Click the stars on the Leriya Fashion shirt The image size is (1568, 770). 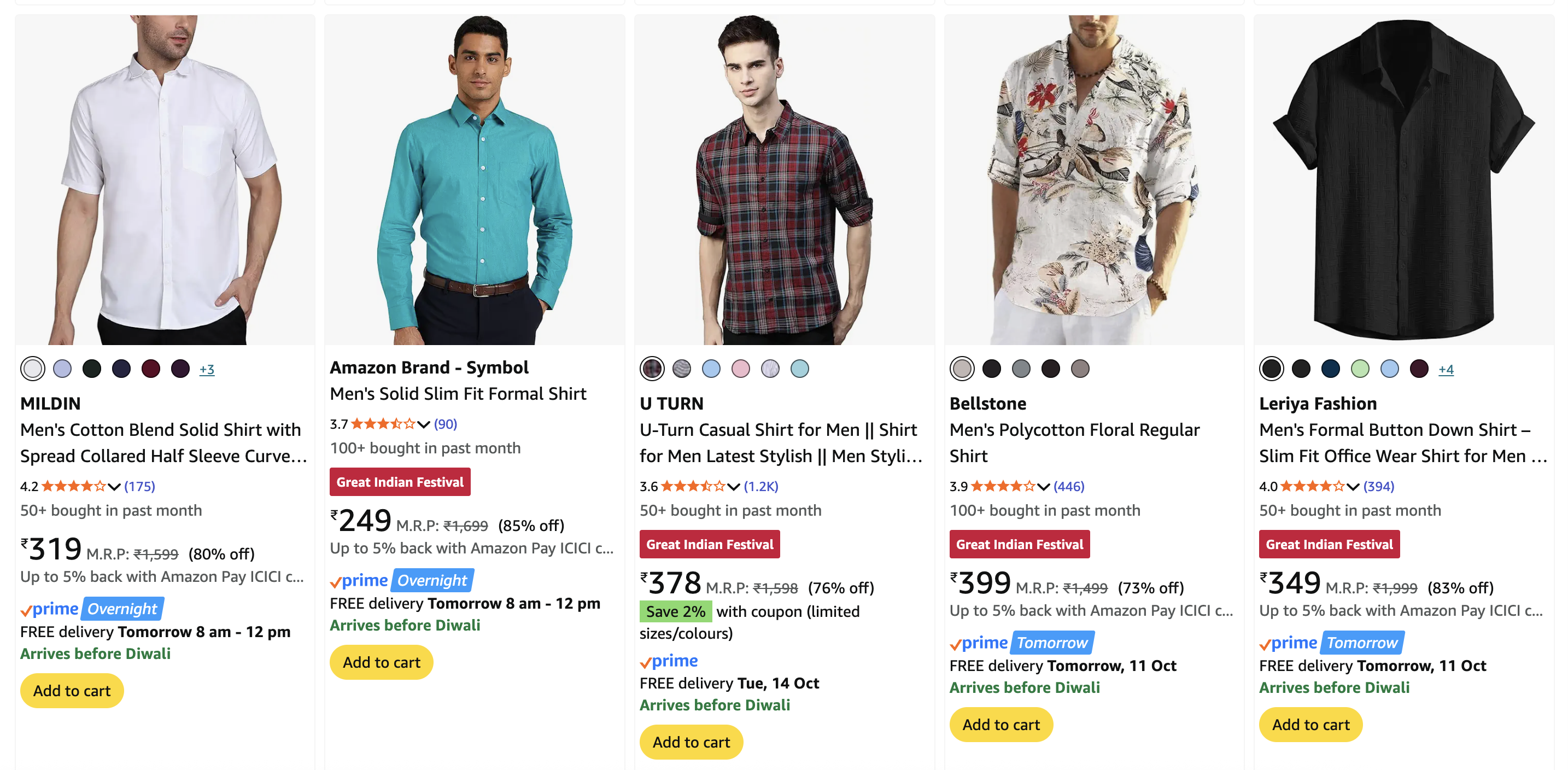point(1312,486)
